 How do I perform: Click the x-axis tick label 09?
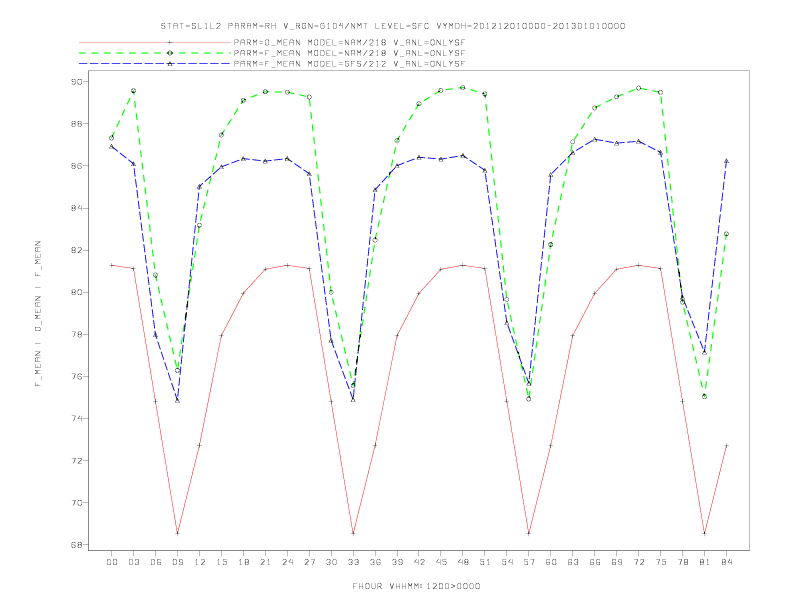click(177, 562)
